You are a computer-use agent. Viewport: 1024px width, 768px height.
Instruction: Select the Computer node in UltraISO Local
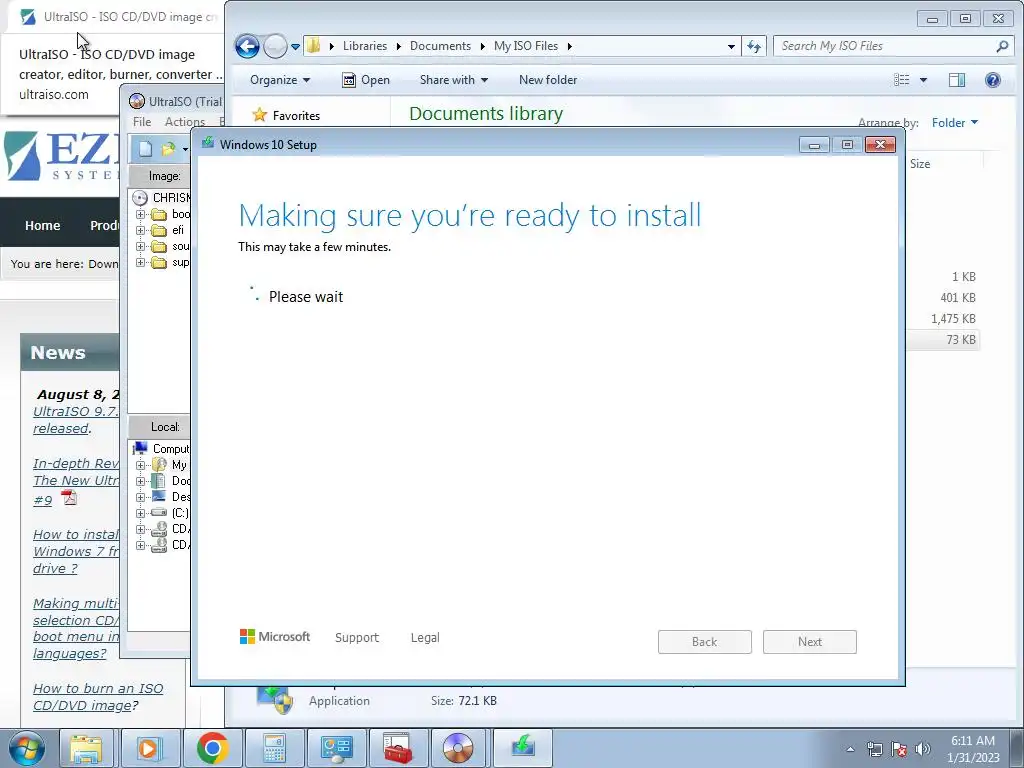click(x=163, y=449)
